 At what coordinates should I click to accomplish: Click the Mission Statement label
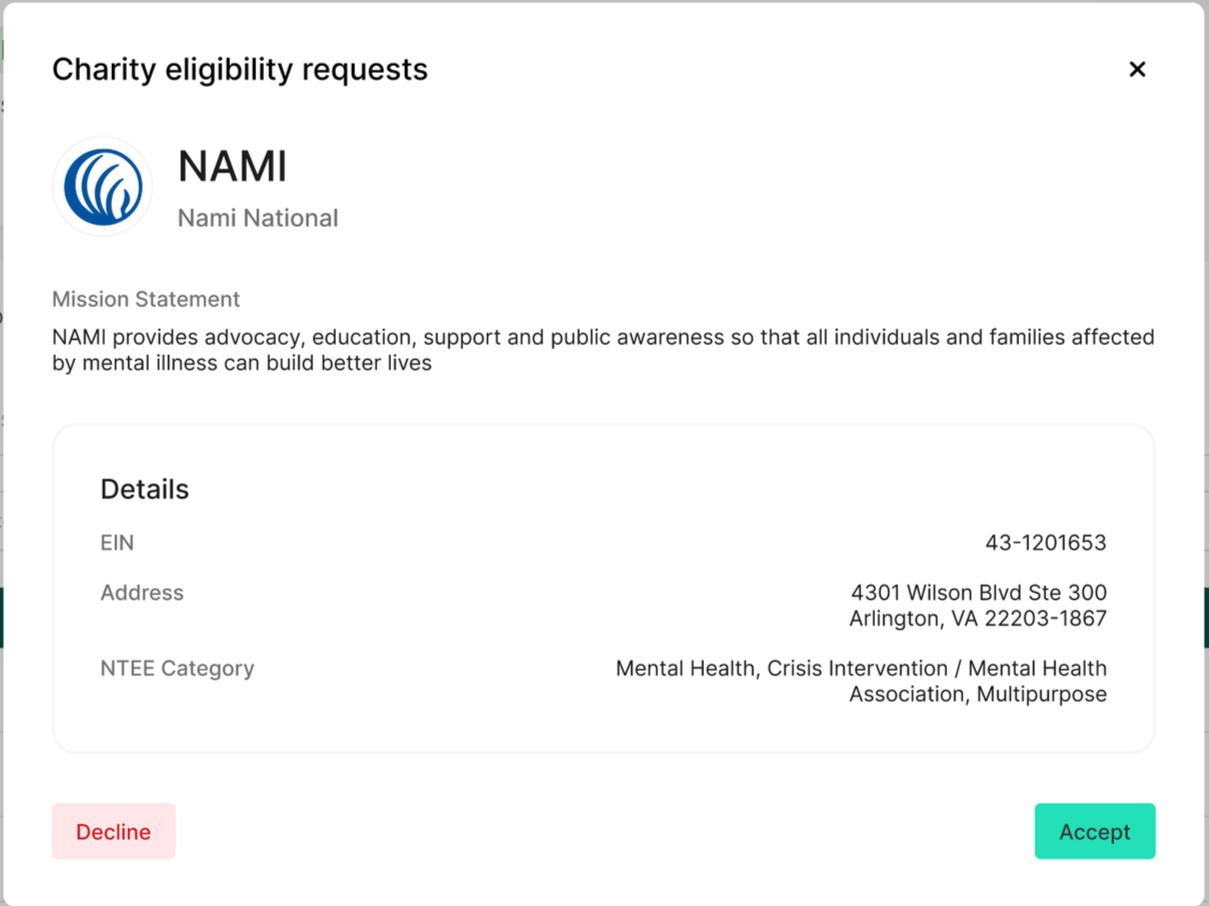click(x=146, y=299)
